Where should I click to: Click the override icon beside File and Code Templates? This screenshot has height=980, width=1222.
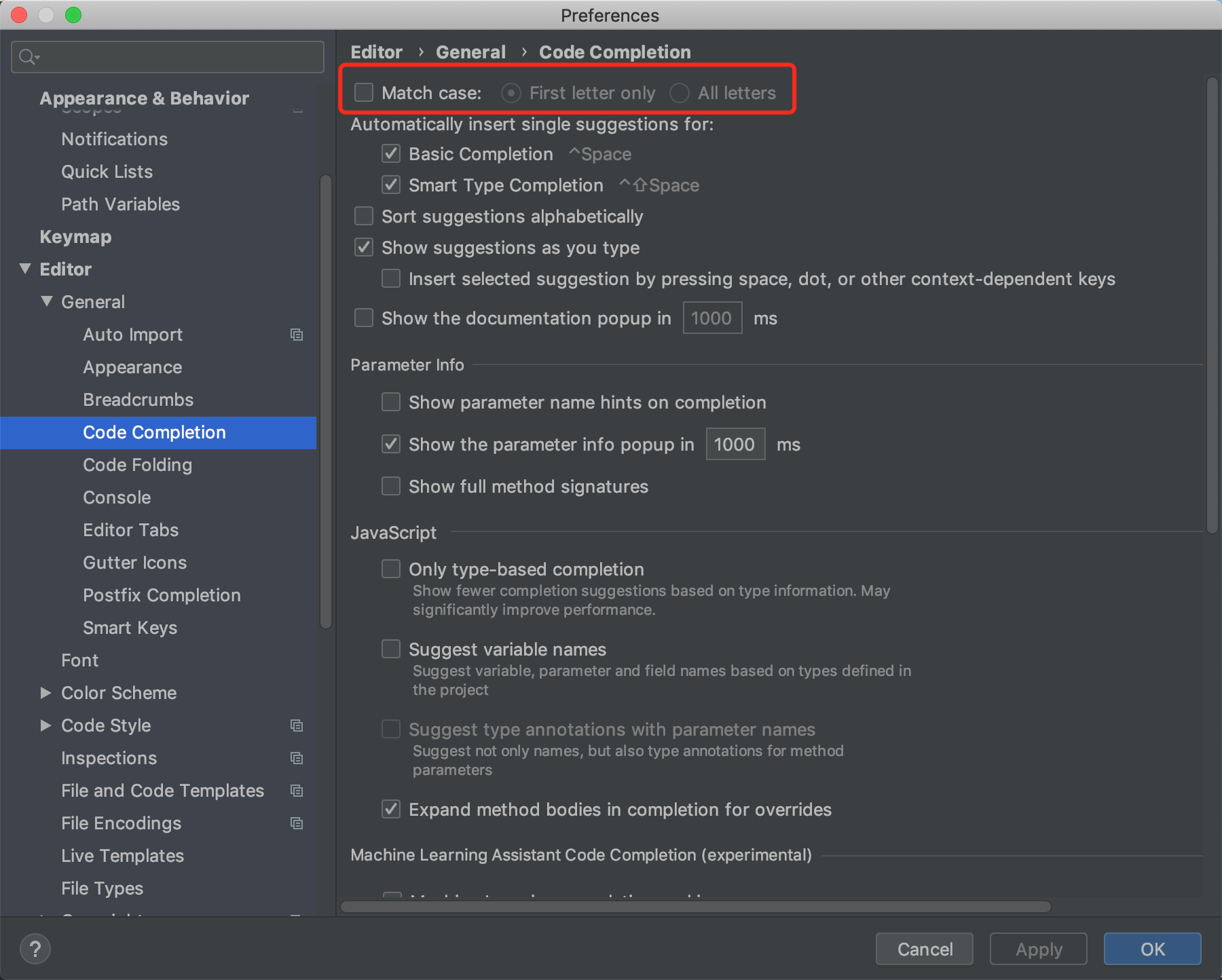[297, 791]
